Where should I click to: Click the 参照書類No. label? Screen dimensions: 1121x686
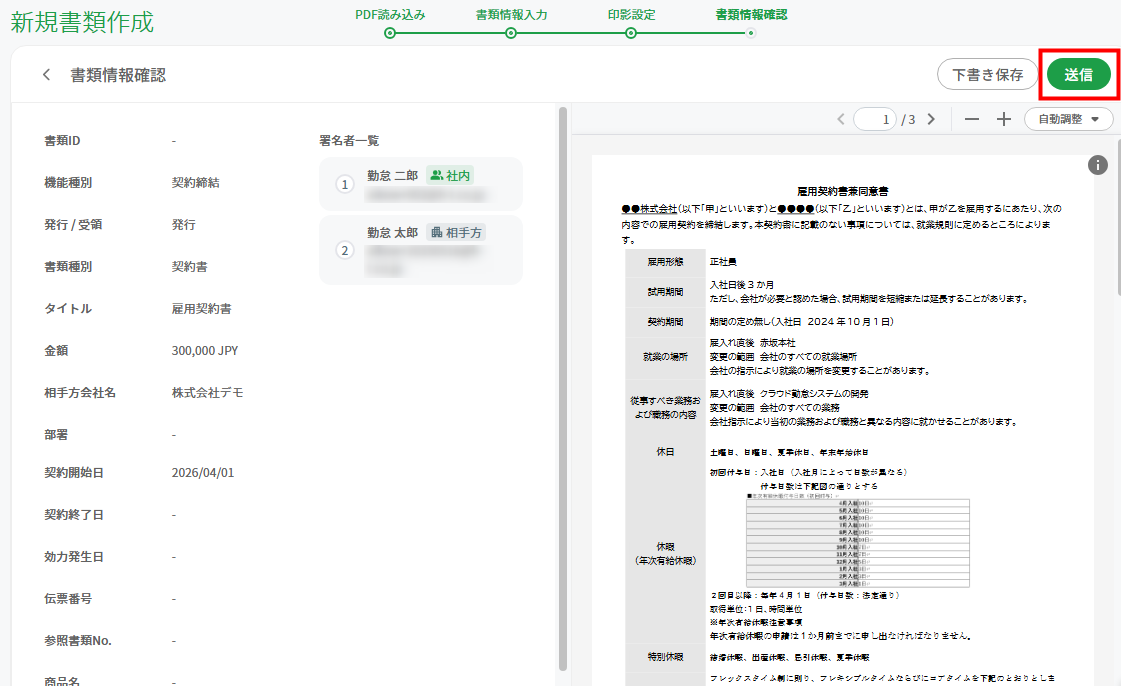click(78, 641)
